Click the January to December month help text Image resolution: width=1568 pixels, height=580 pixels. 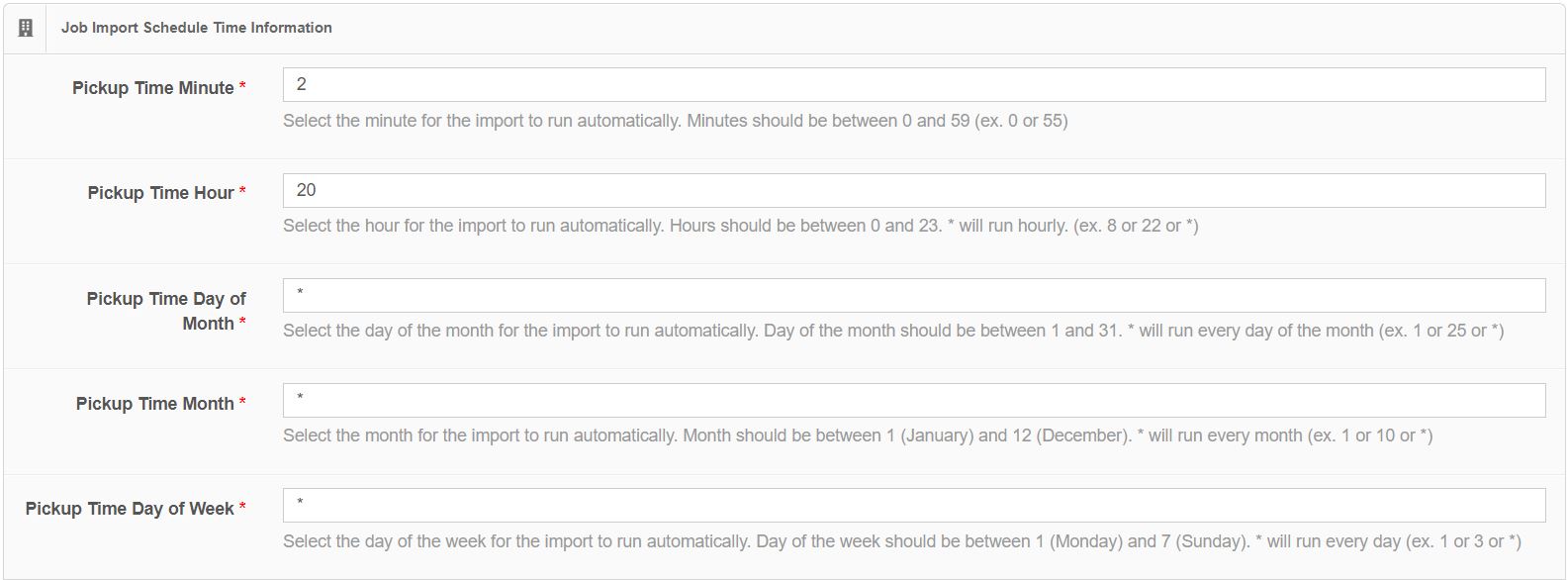pyautogui.click(x=857, y=435)
